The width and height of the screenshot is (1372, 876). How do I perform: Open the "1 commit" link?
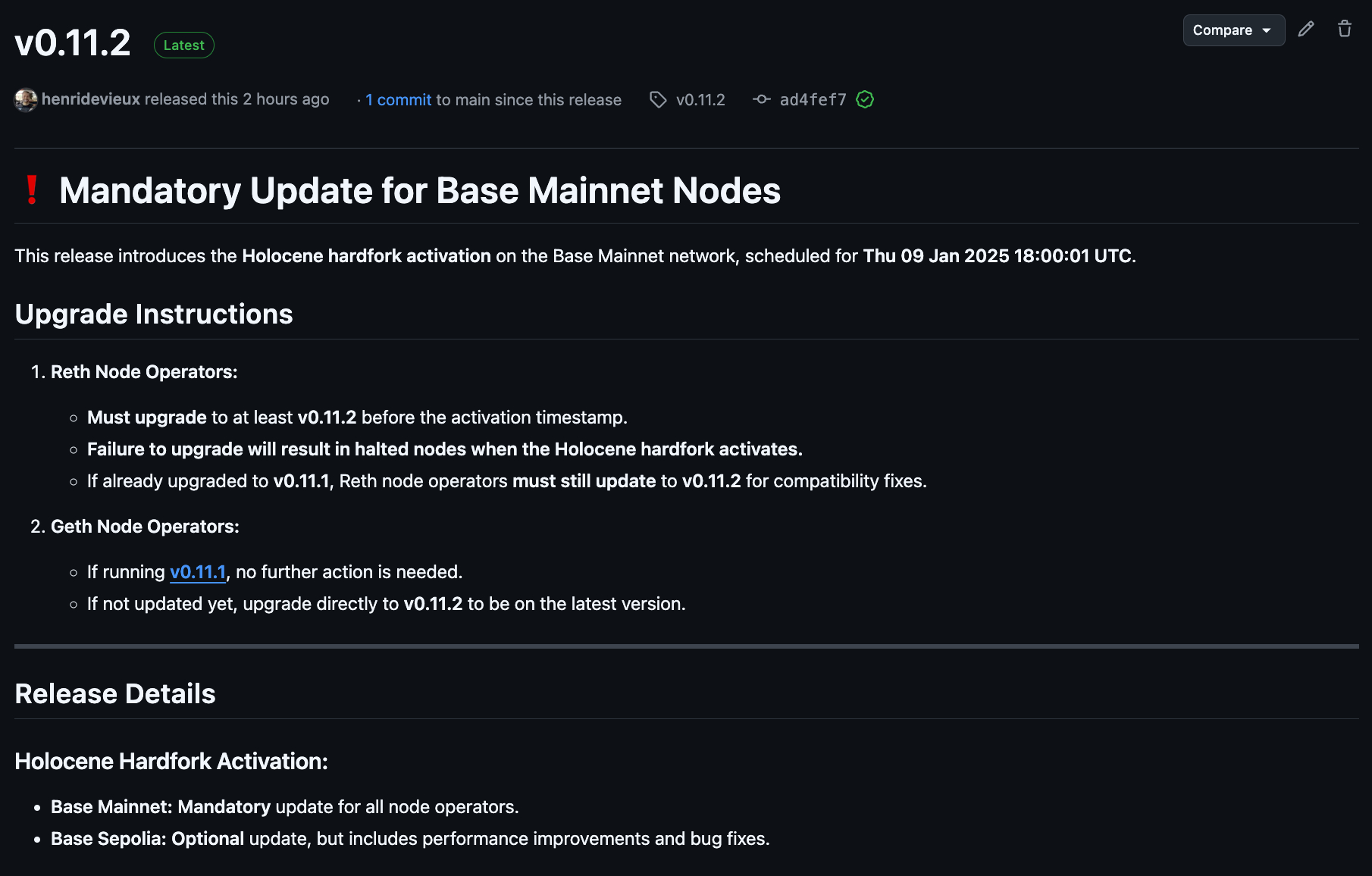398,100
